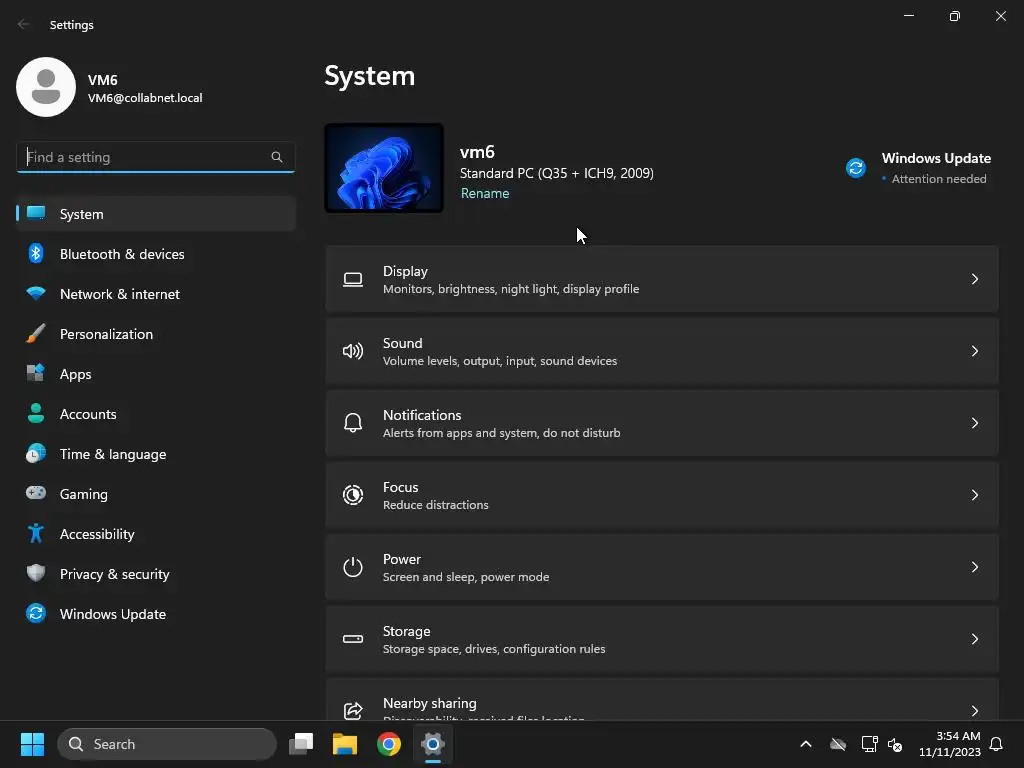Click the magnifier icon in Find a setting
The image size is (1024, 768).
(x=277, y=157)
